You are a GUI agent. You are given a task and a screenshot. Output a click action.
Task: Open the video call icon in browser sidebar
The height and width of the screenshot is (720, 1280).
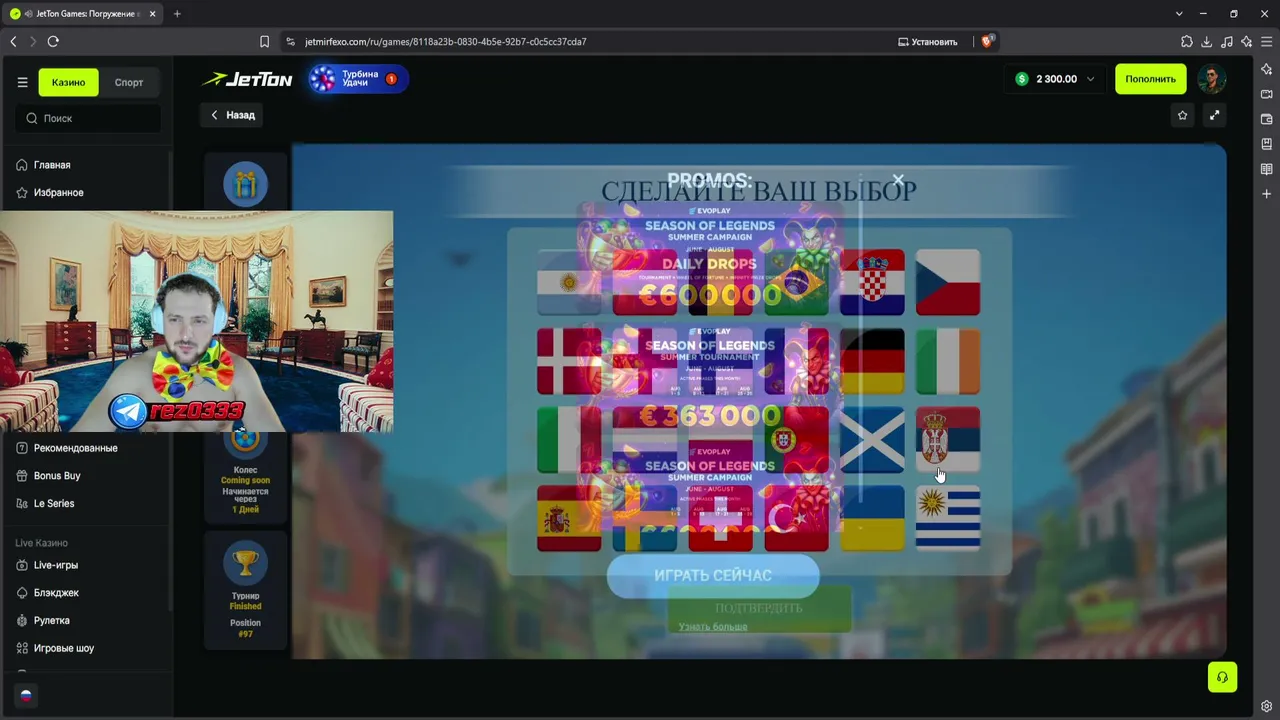coord(1267,94)
